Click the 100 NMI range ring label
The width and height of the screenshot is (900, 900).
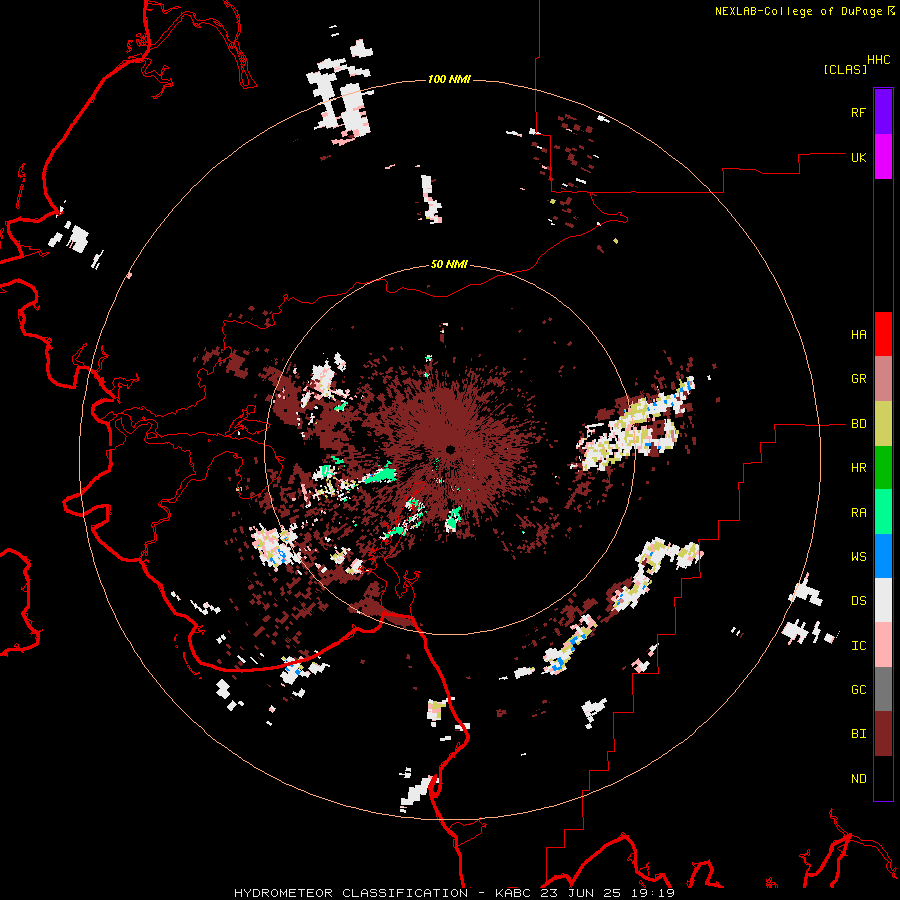(x=449, y=79)
